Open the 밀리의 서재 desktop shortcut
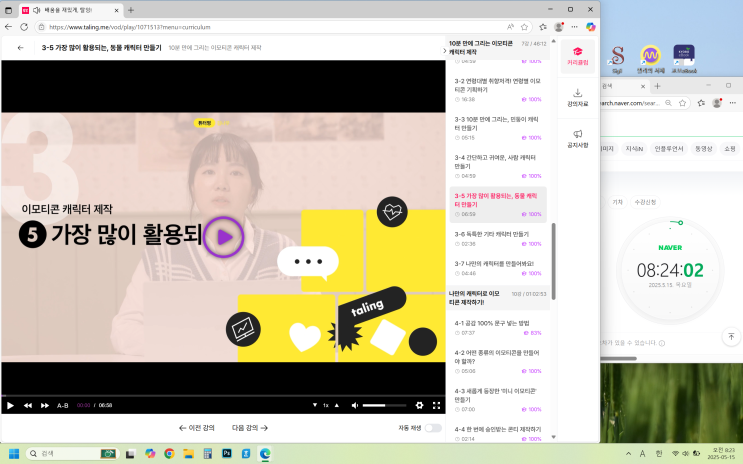The height and width of the screenshot is (464, 743). click(651, 59)
